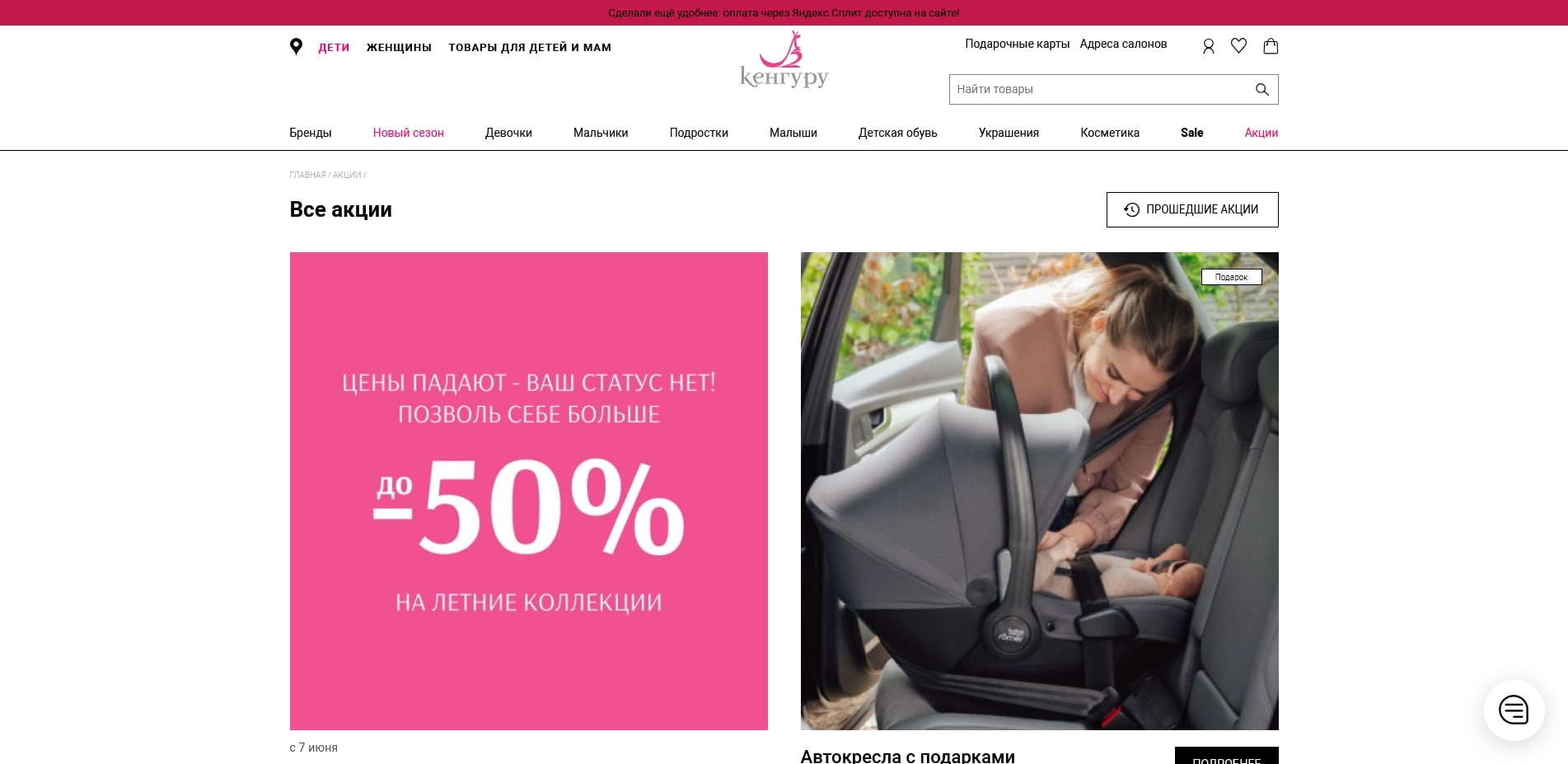The height and width of the screenshot is (764, 1568).
Task: Open the Бренды menu item
Action: 311,133
